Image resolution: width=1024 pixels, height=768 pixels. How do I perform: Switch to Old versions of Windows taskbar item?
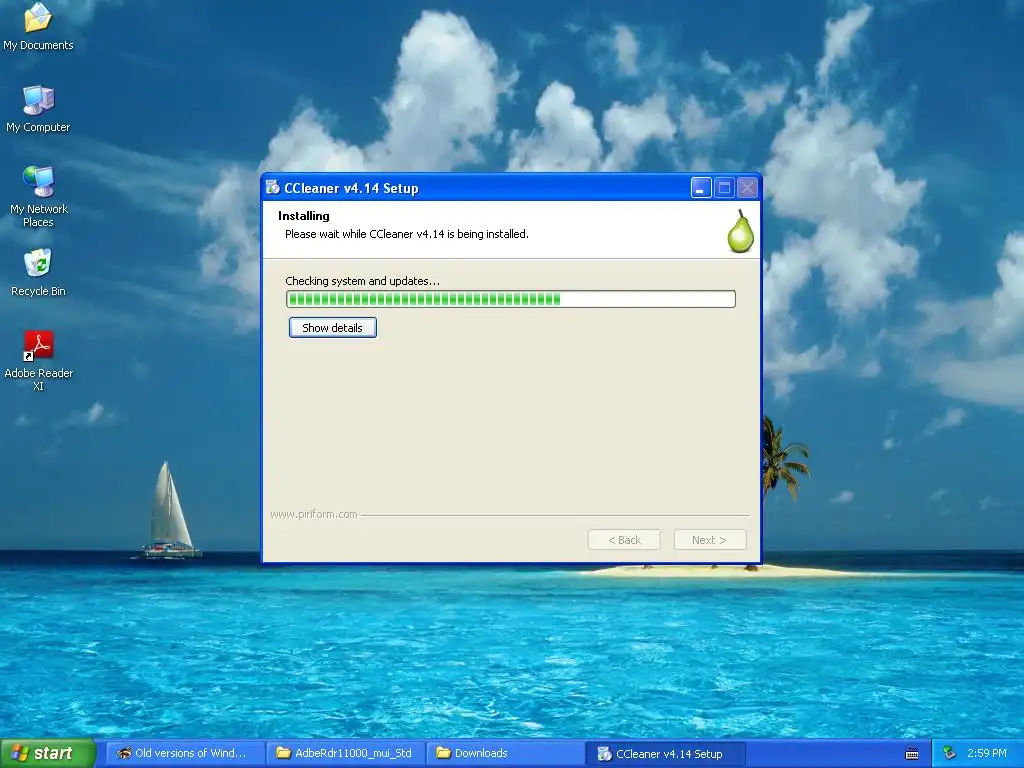pyautogui.click(x=184, y=753)
